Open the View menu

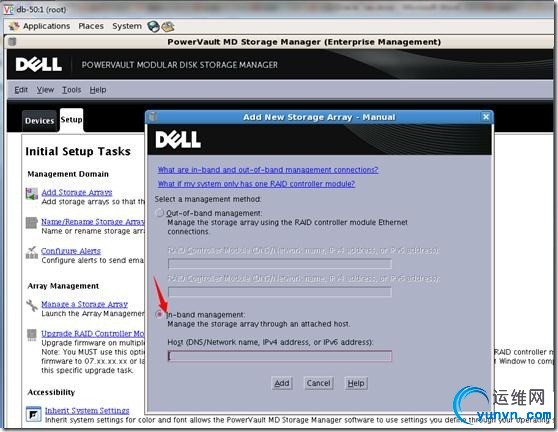[45, 90]
